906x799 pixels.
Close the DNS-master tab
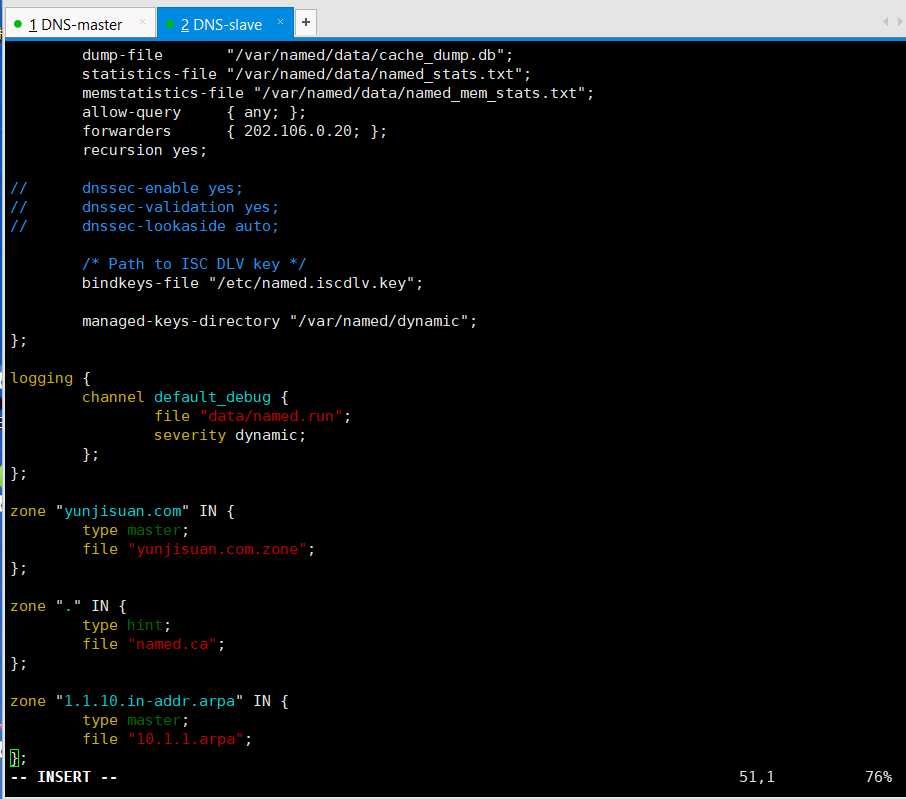(142, 22)
